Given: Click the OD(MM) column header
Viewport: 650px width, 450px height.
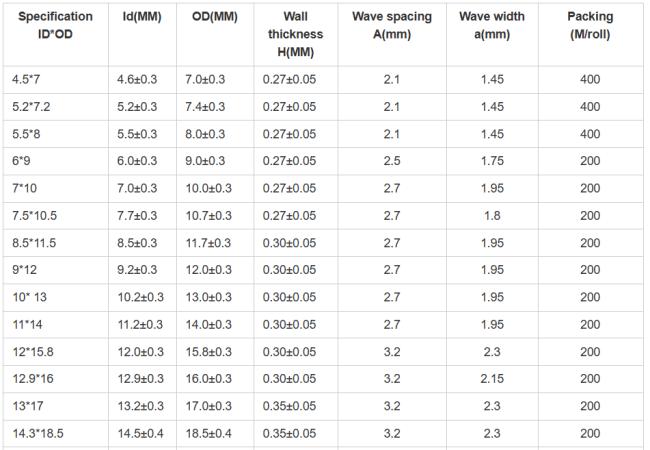Looking at the screenshot, I should [x=215, y=17].
